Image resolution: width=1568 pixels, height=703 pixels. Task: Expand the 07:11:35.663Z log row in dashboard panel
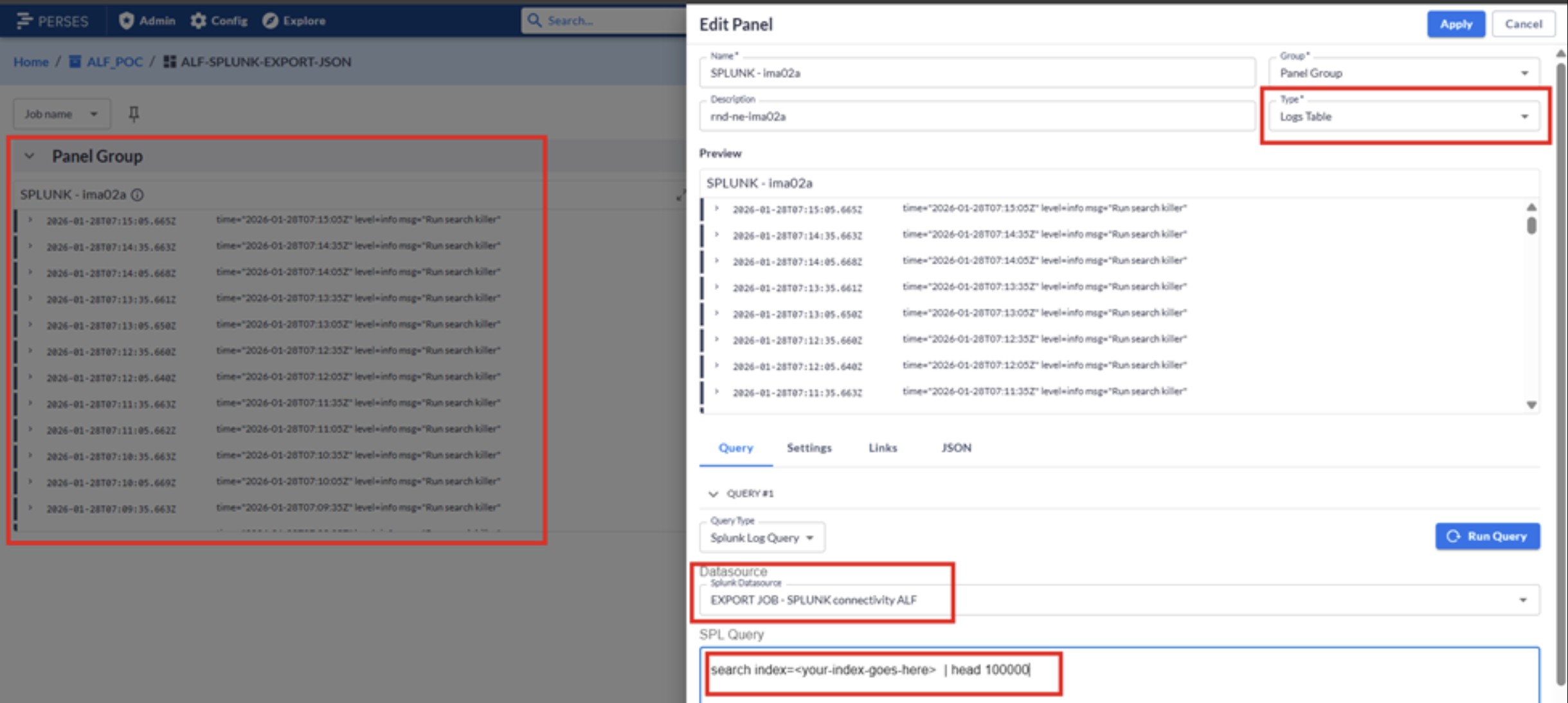coord(30,403)
